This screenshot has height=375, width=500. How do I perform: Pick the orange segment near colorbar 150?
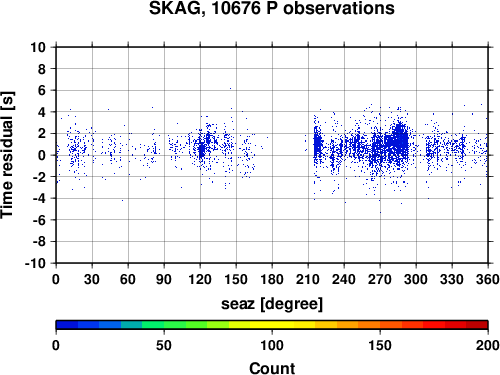(380, 325)
